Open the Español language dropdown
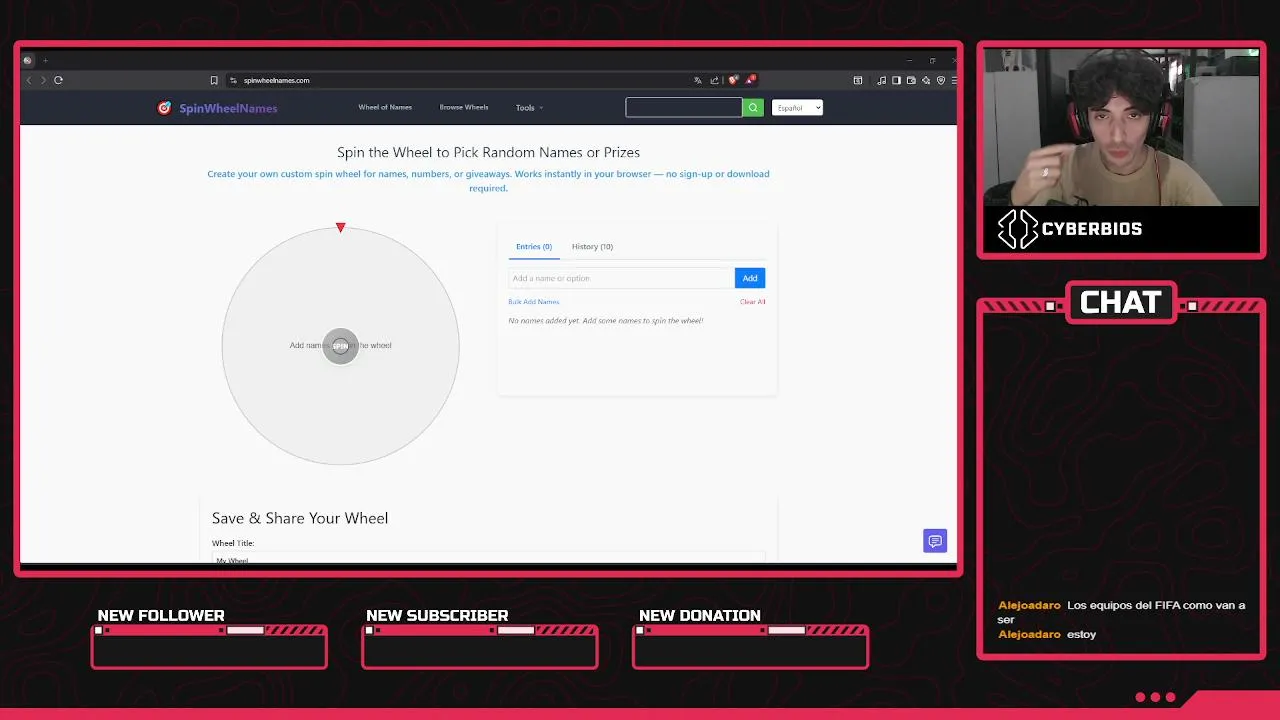1280x720 pixels. pyautogui.click(x=797, y=107)
